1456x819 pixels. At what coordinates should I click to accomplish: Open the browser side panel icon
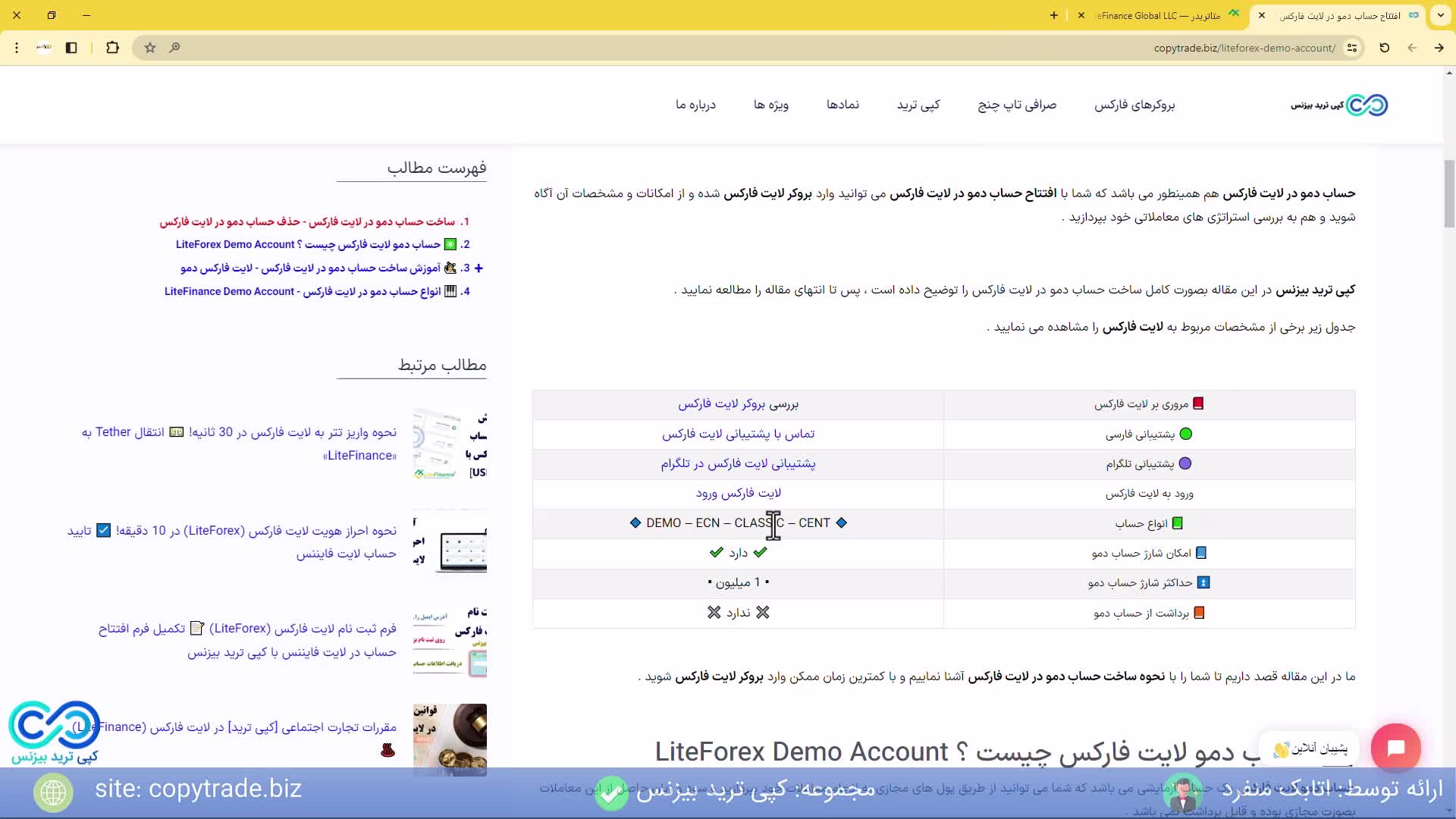point(72,48)
